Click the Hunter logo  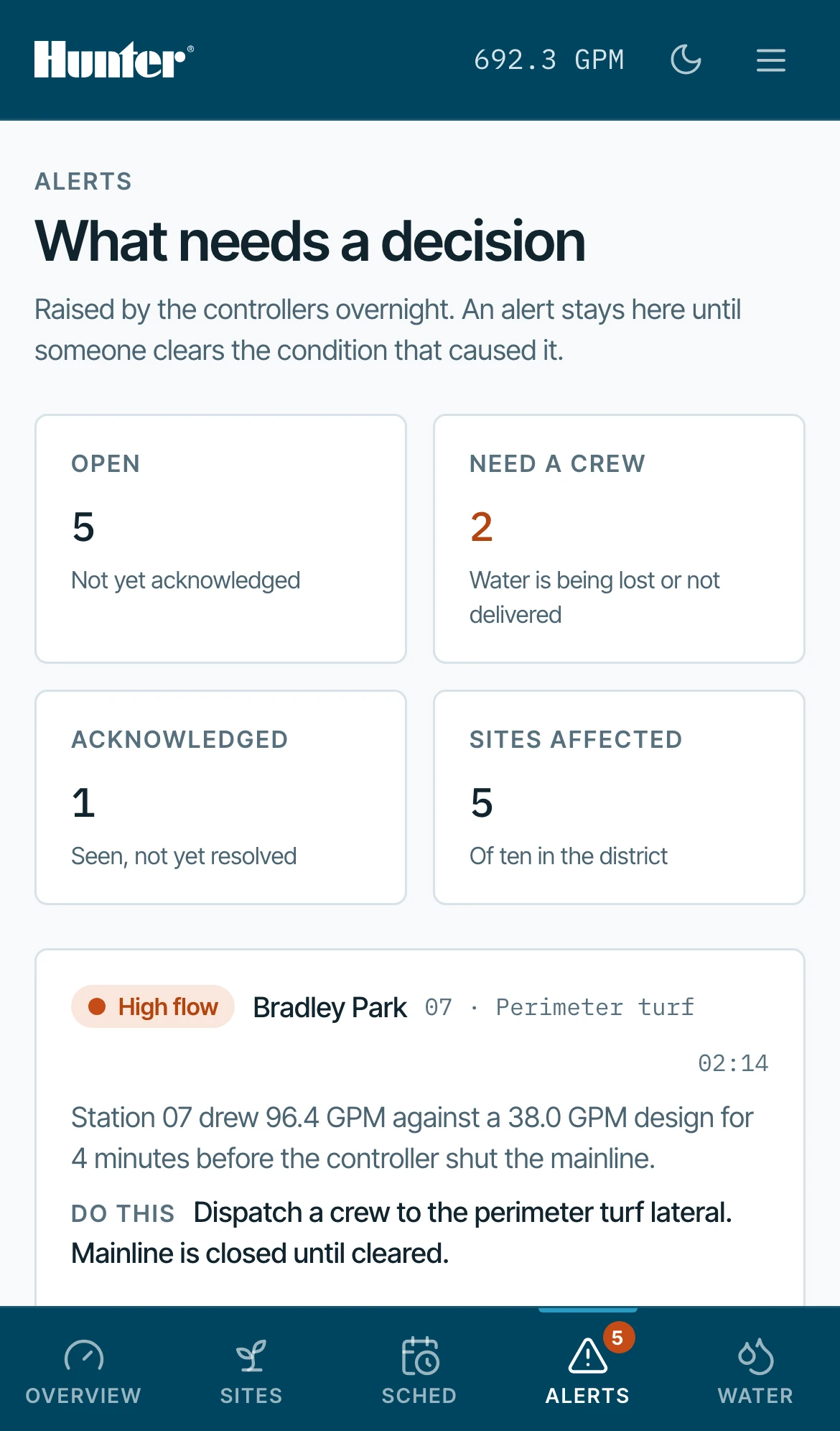tap(113, 60)
